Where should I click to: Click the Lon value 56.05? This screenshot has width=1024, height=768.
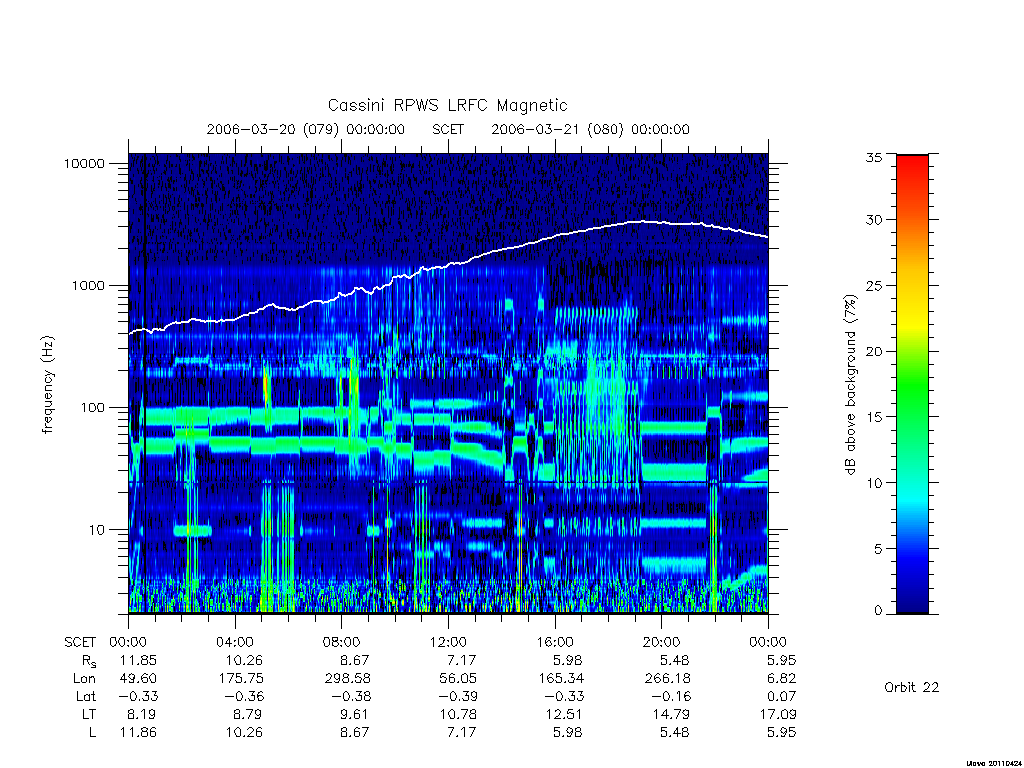pos(458,679)
